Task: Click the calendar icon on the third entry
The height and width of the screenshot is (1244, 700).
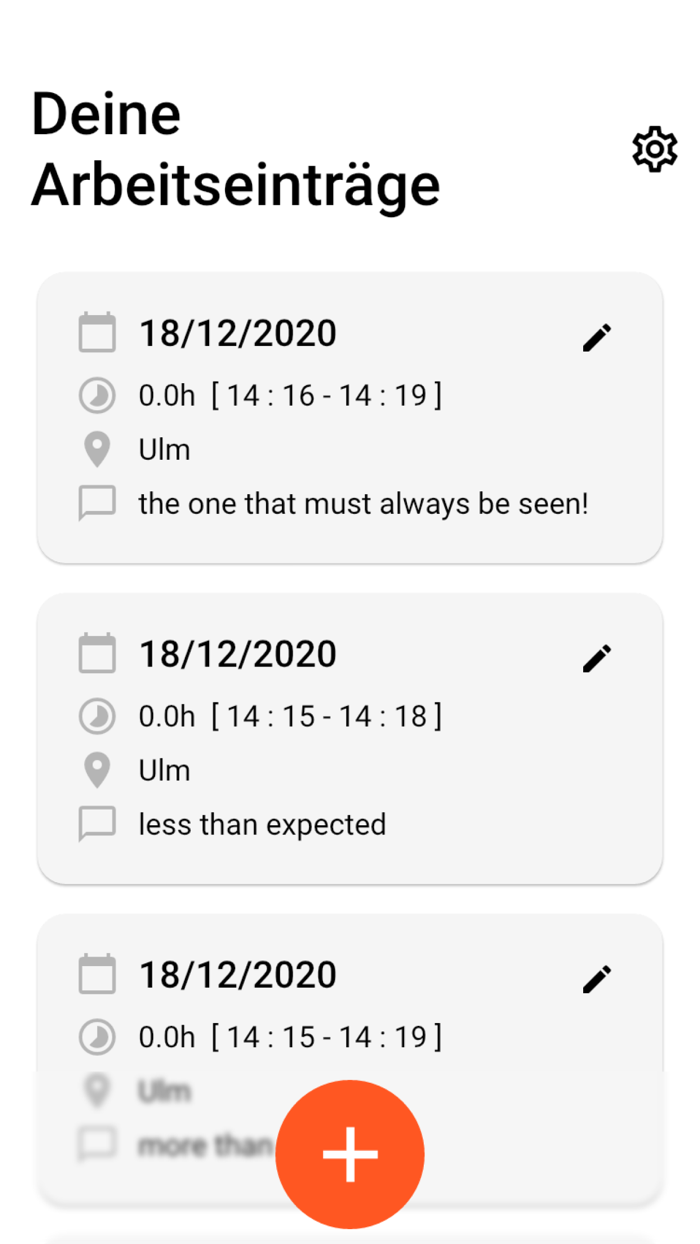Action: pos(97,973)
